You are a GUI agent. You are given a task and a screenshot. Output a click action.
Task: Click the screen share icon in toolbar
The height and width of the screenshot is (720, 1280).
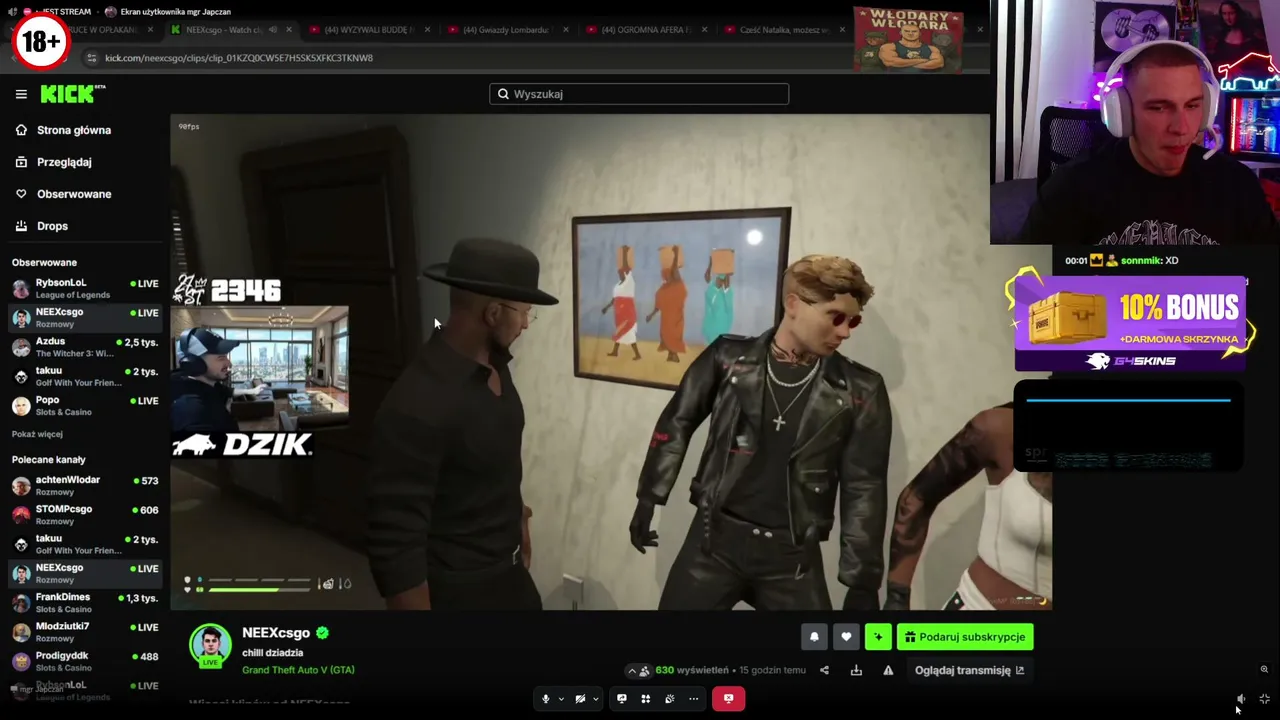(622, 699)
